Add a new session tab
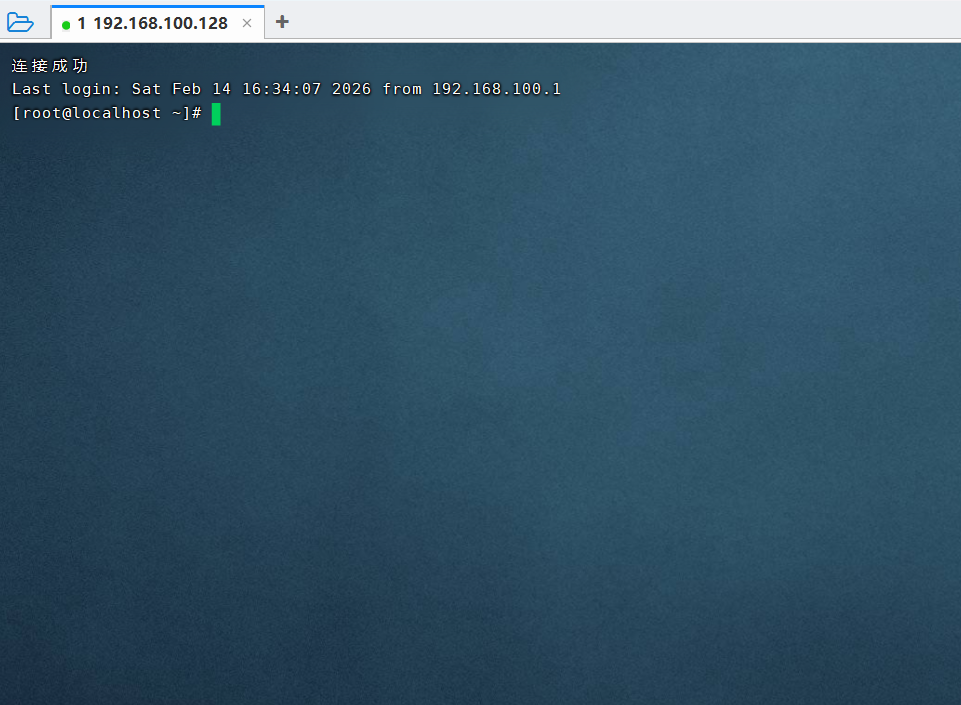 tap(282, 22)
